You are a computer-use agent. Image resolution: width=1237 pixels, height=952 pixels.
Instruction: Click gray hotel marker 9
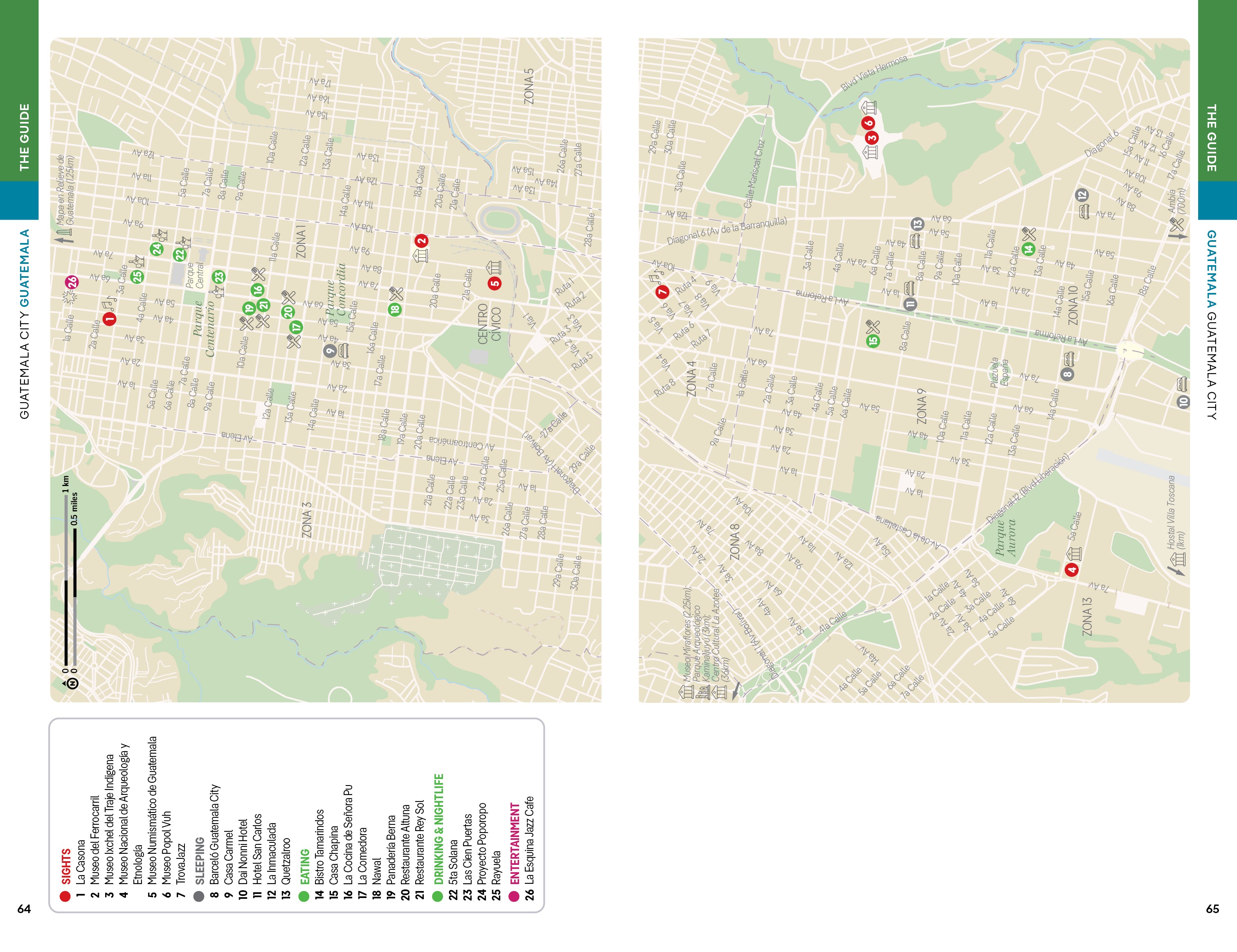point(330,351)
